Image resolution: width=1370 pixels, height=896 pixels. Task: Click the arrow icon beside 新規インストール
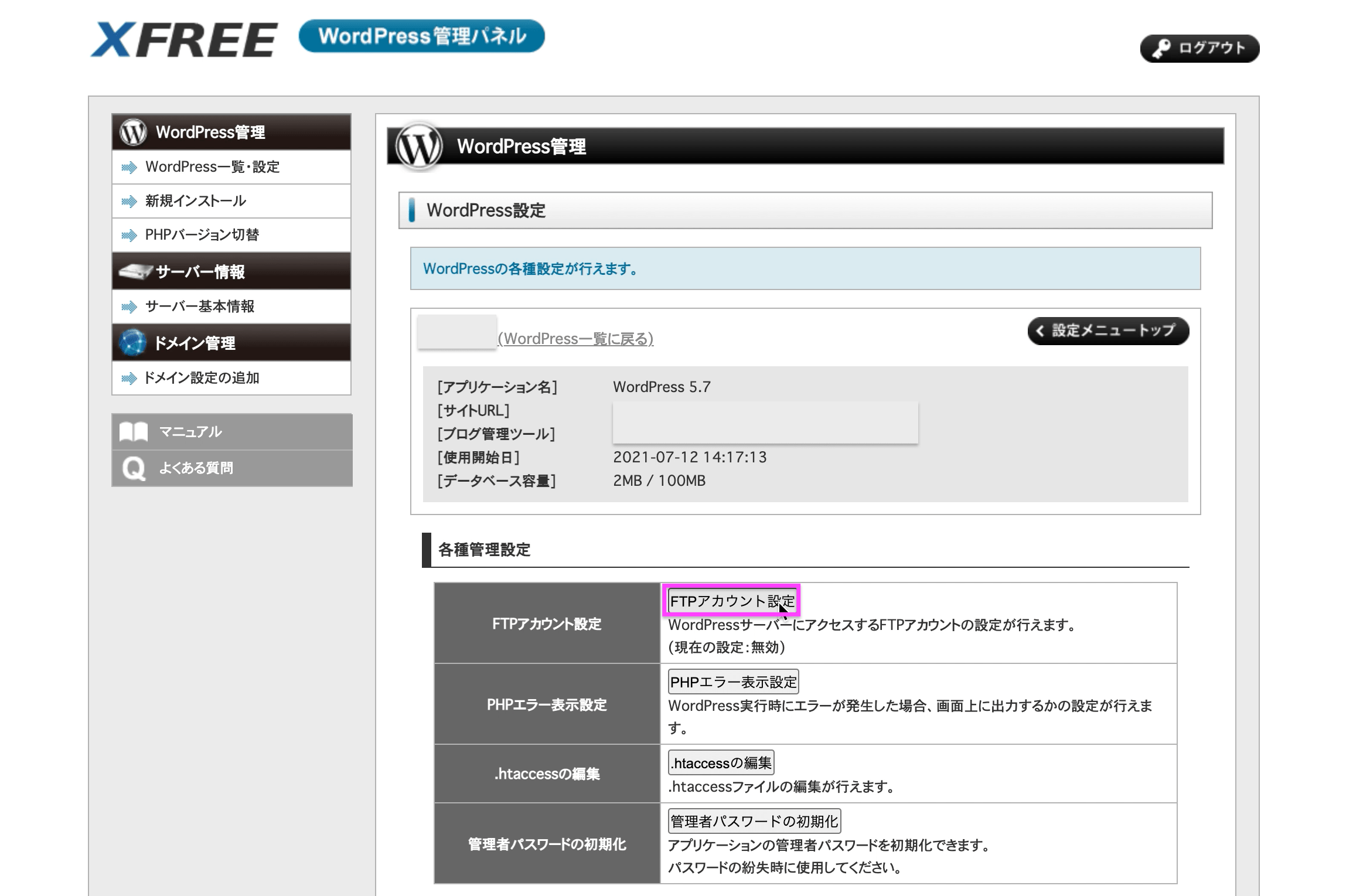129,202
